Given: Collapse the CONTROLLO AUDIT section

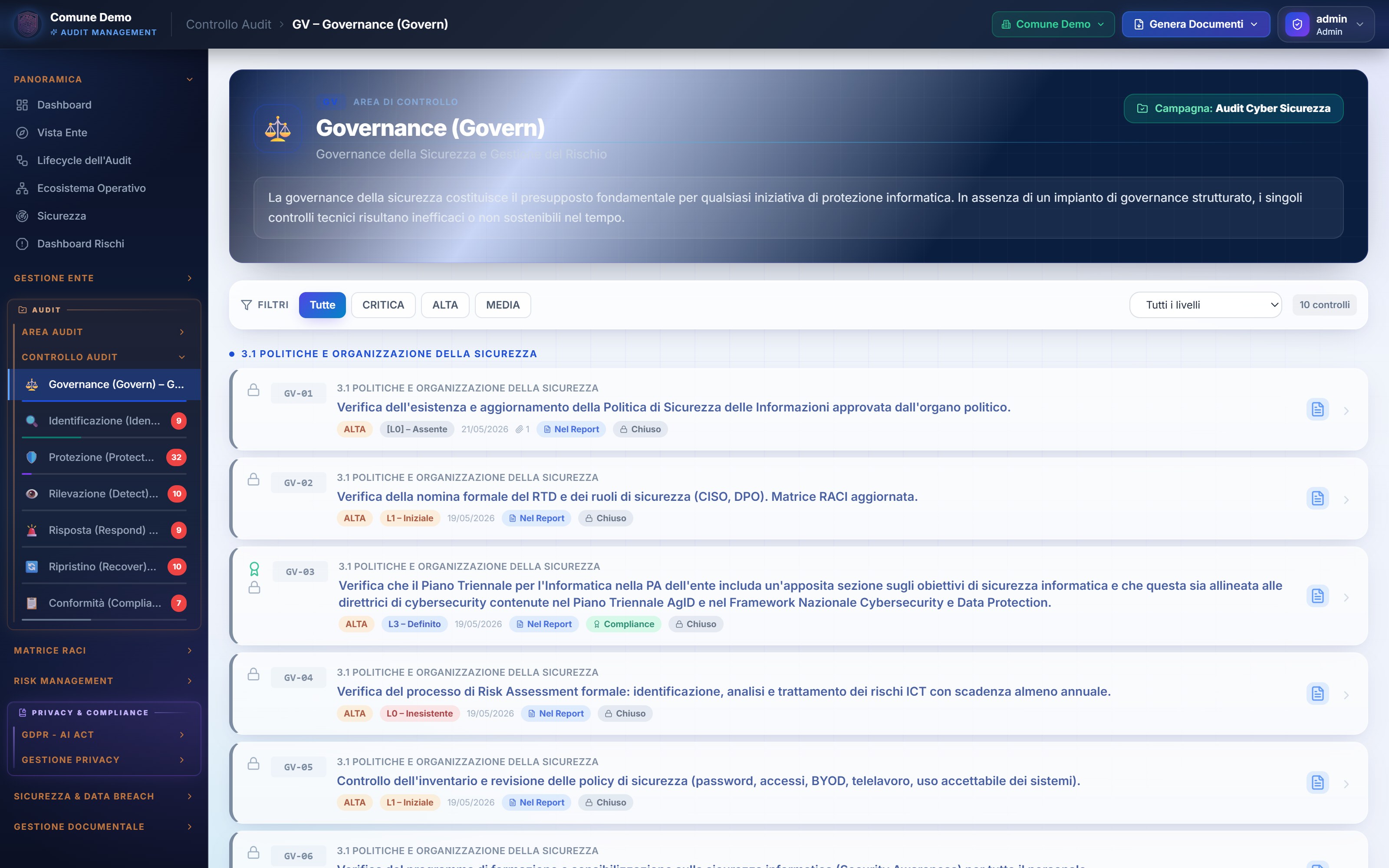Looking at the screenshot, I should [104, 357].
